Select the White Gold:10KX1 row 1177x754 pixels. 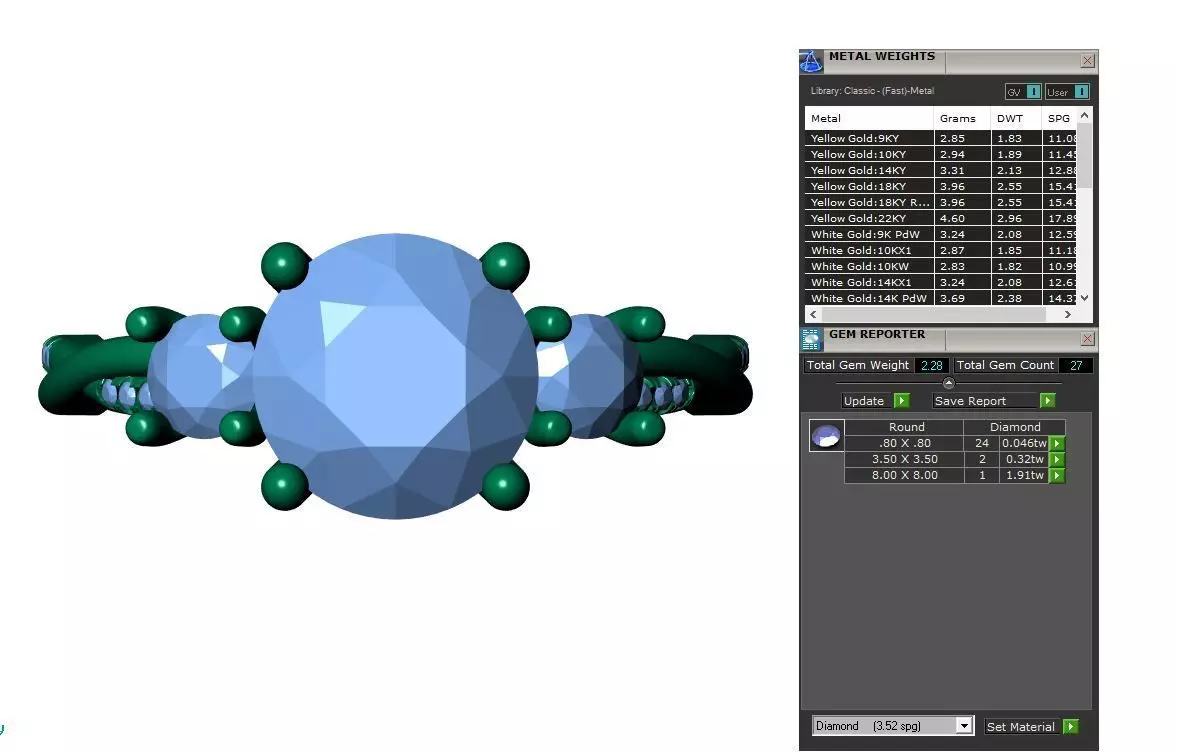(941, 250)
